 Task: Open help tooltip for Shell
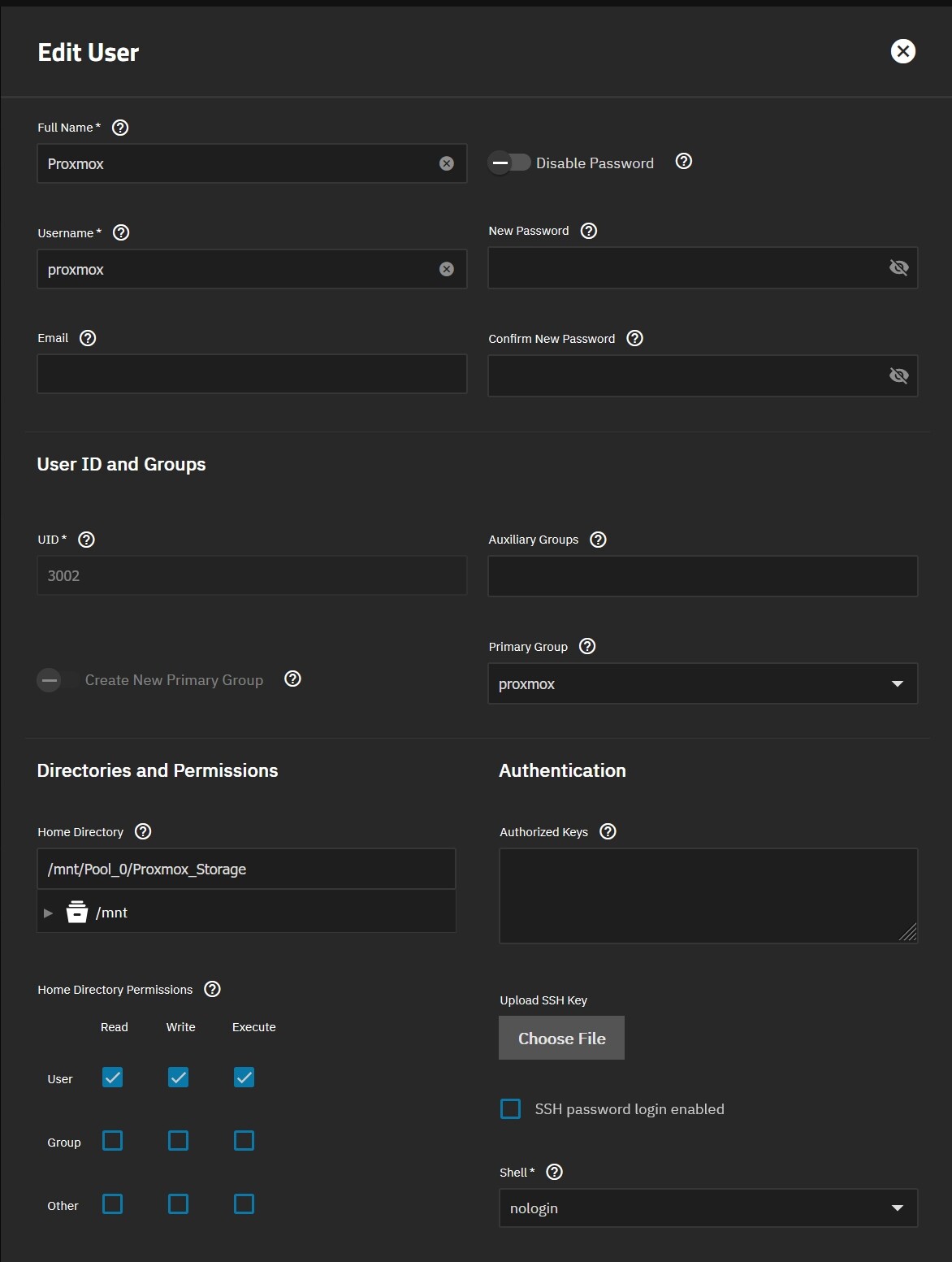[554, 1172]
